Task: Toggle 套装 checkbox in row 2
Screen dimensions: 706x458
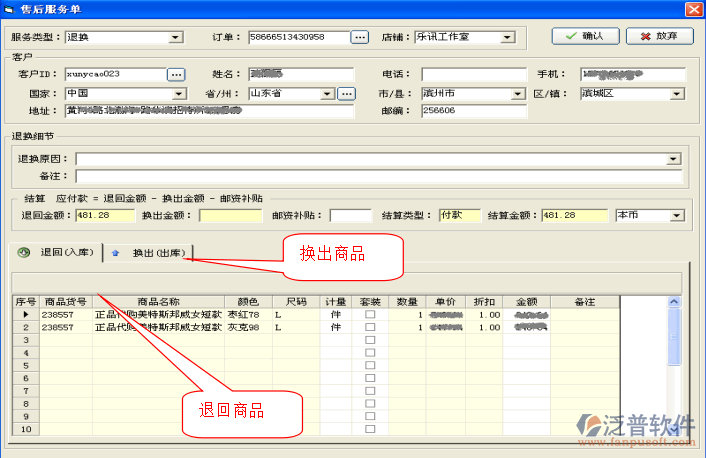Action: [x=370, y=327]
